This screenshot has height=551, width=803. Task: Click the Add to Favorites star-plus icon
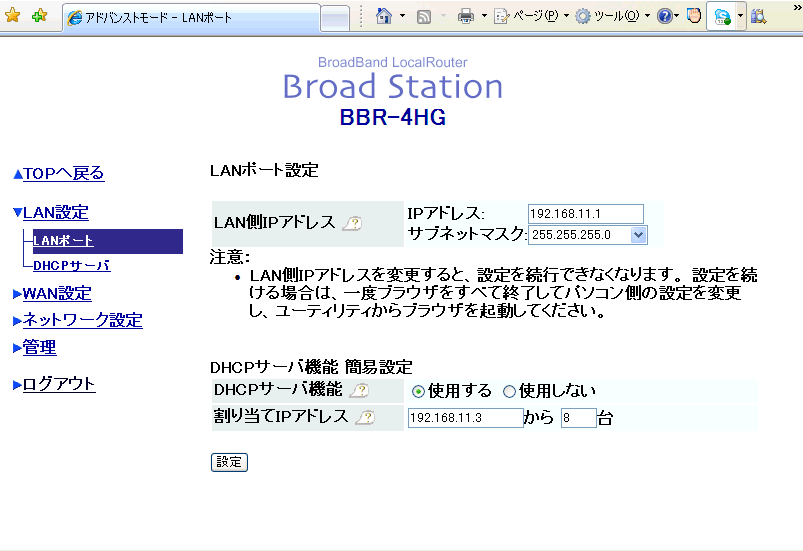coord(39,16)
